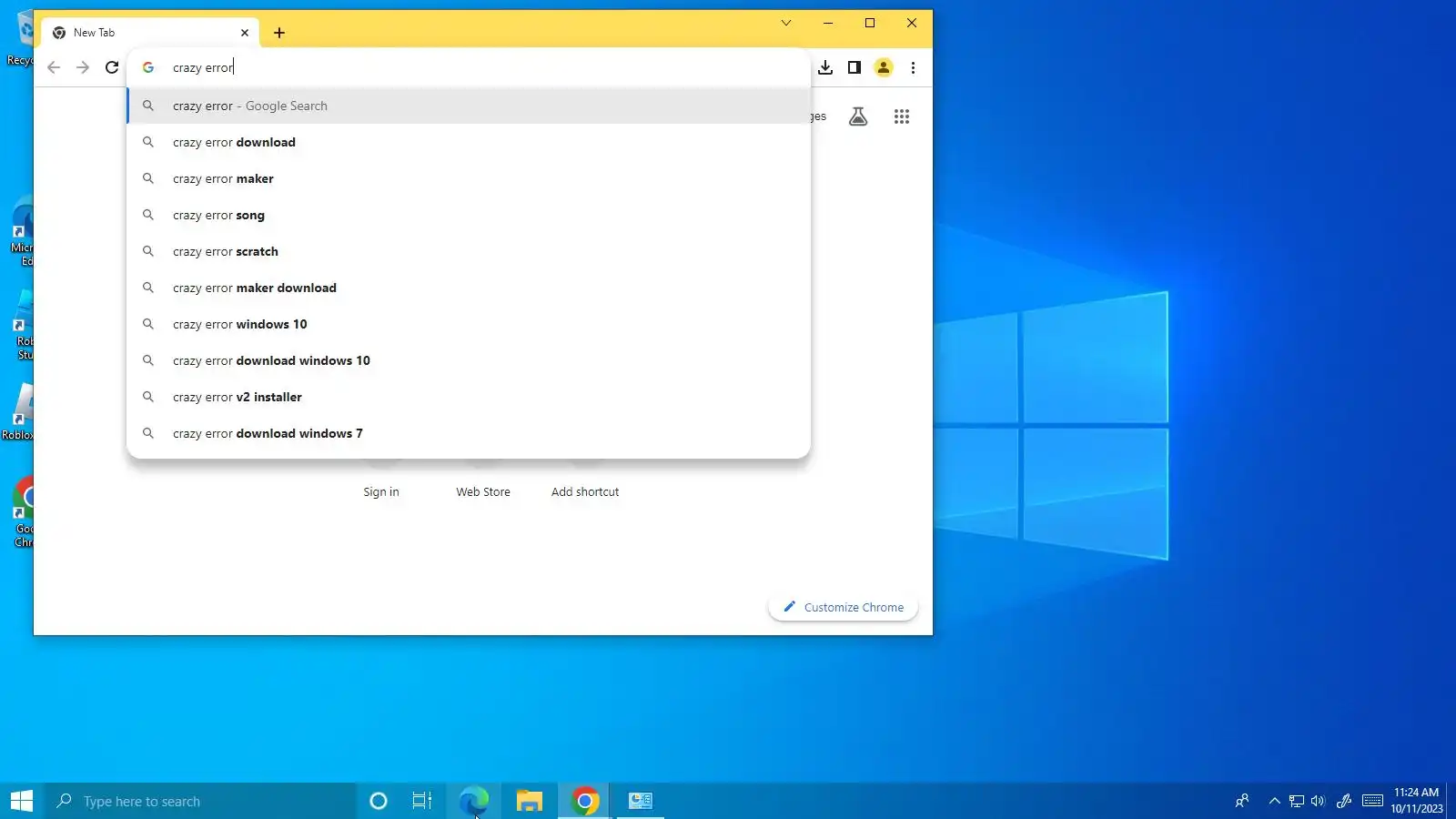
Task: Close the Chrome window
Action: pyautogui.click(x=912, y=23)
